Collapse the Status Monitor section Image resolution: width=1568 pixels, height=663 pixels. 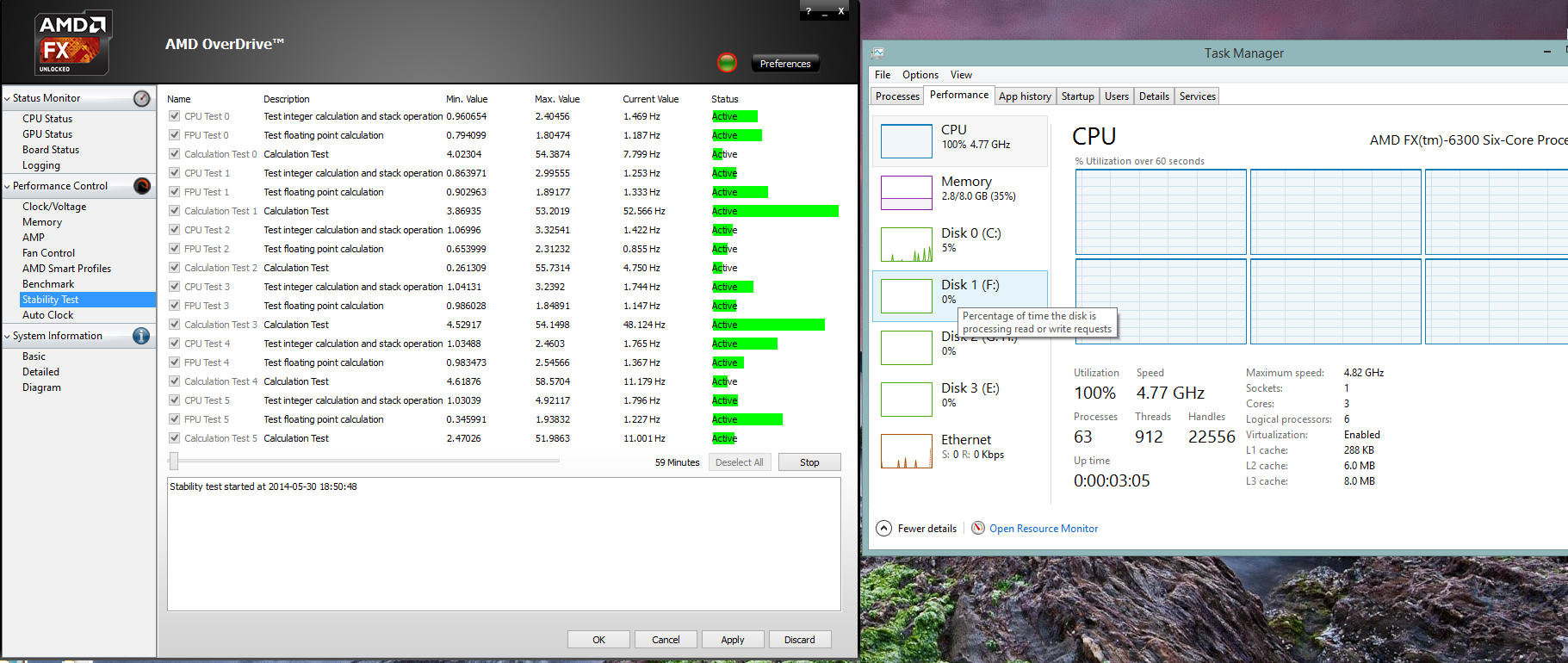click(7, 99)
